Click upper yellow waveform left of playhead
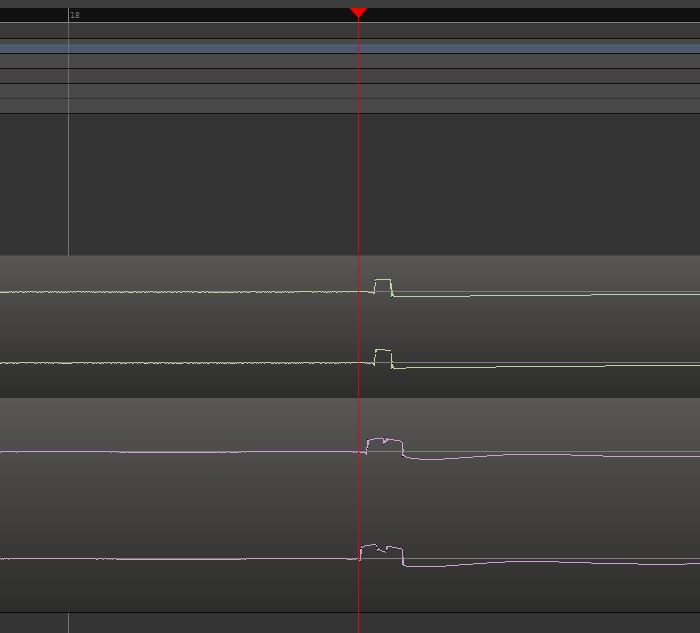The image size is (700, 633). [200, 292]
